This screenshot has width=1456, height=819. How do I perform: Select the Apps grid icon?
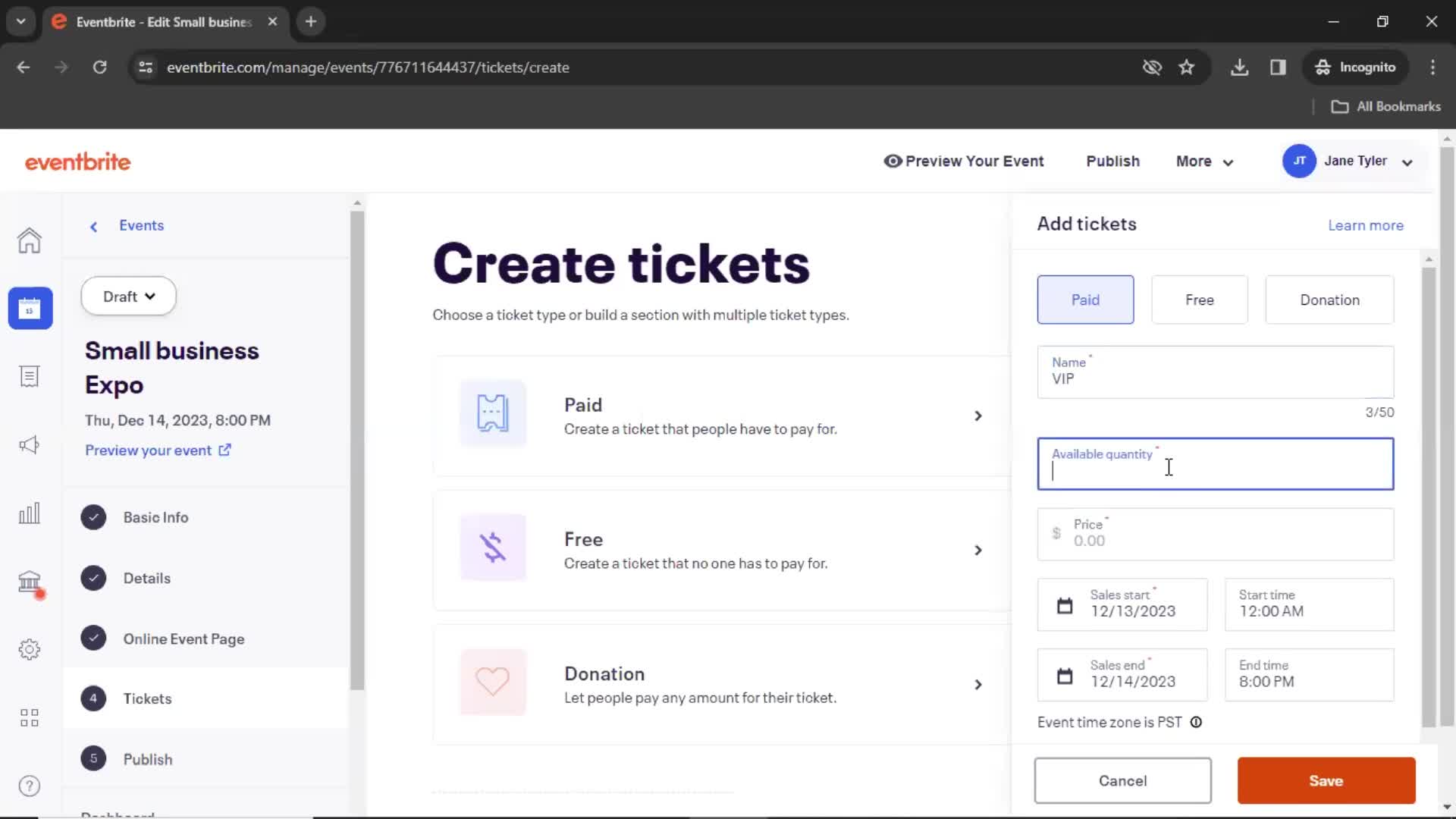point(29,716)
